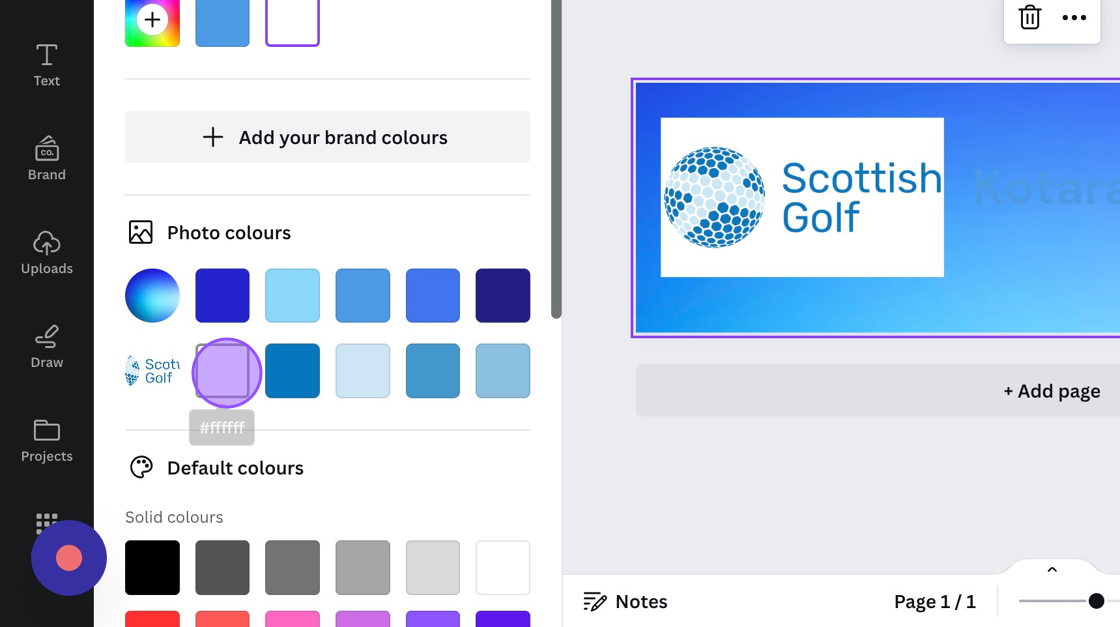The height and width of the screenshot is (627, 1120).
Task: Delete the page with trash icon
Action: point(1029,17)
